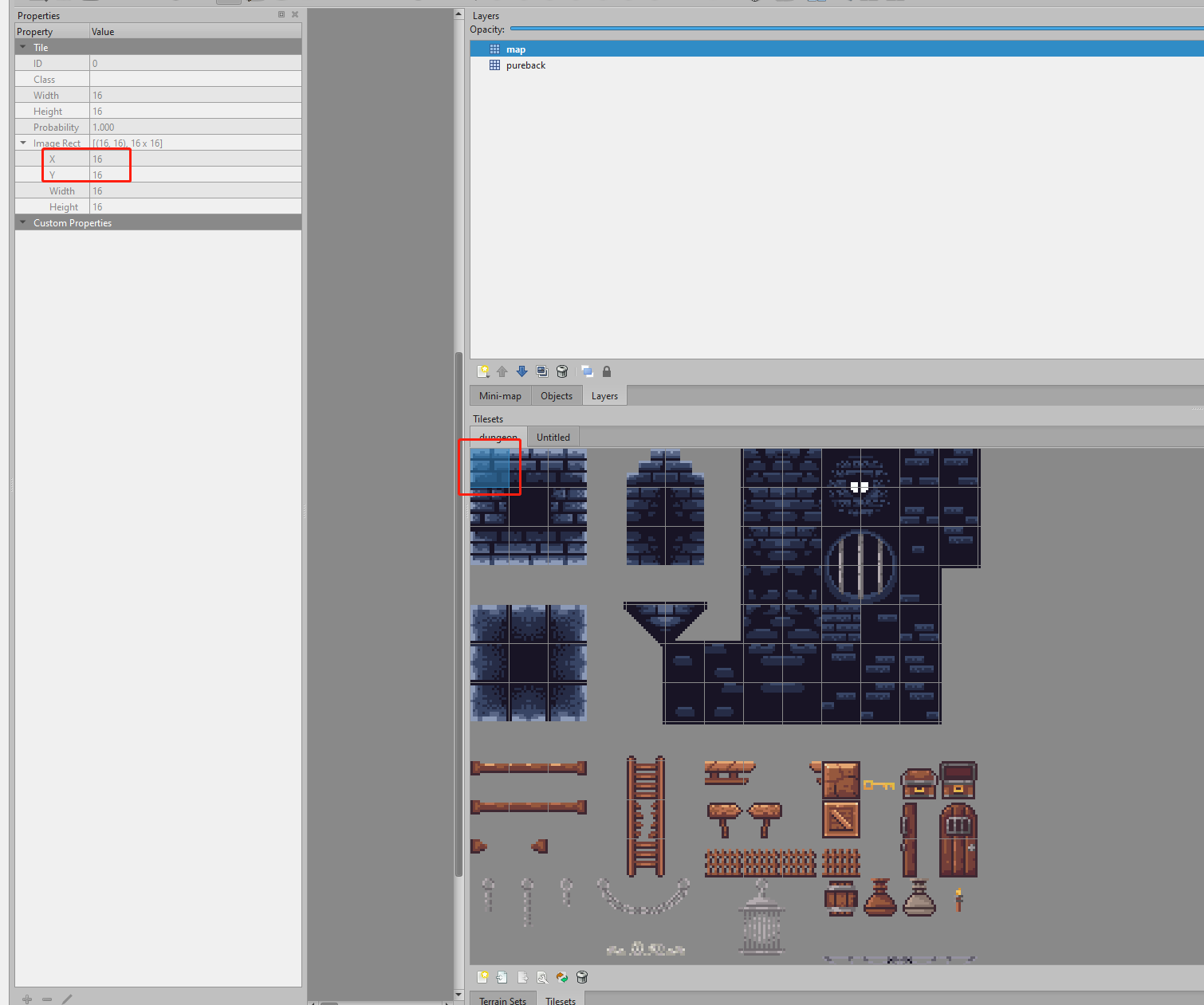The height and width of the screenshot is (1005, 1204).
Task: Remove custom property minus icon
Action: 47,999
